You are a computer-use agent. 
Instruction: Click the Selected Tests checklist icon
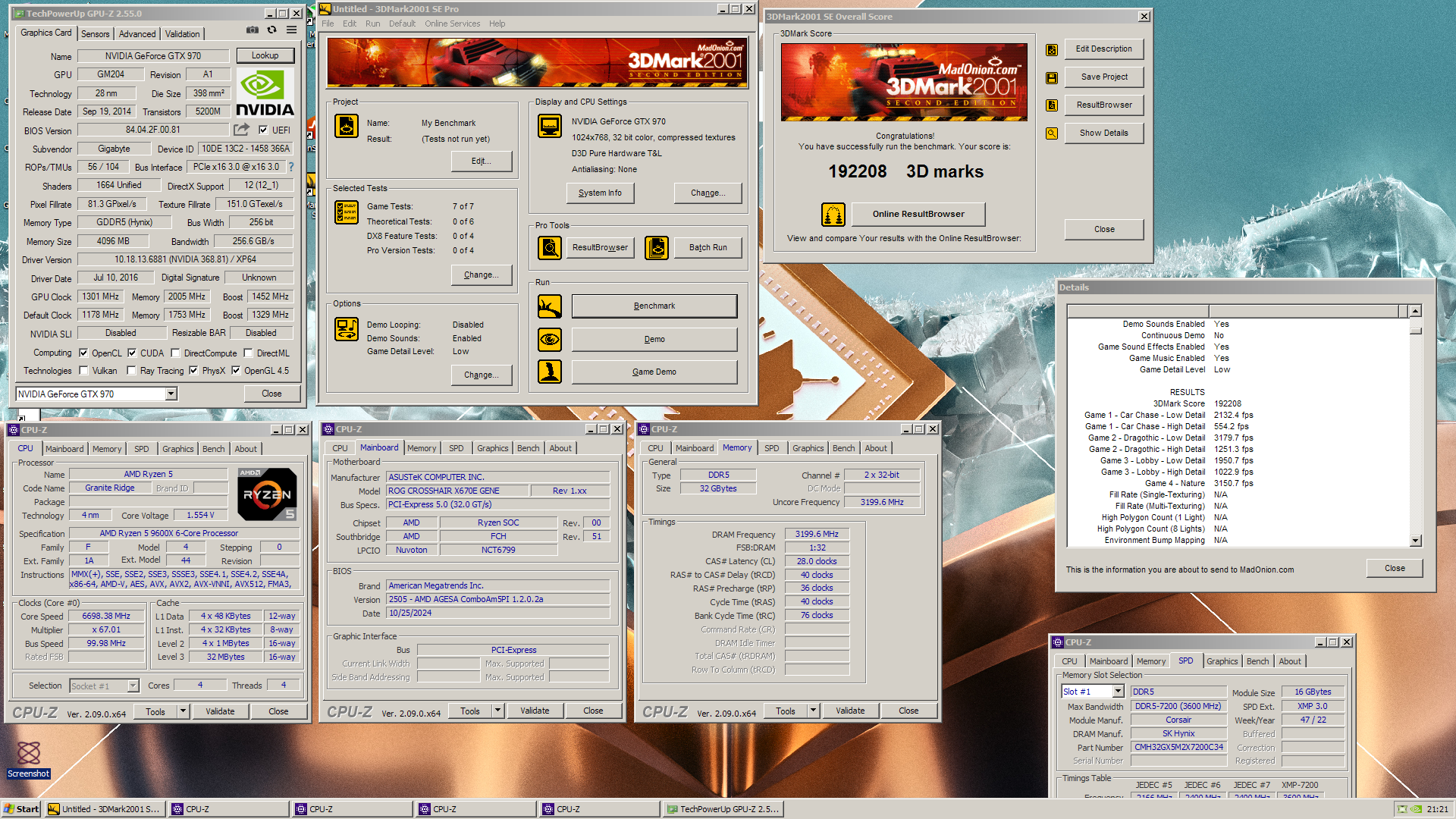click(347, 212)
